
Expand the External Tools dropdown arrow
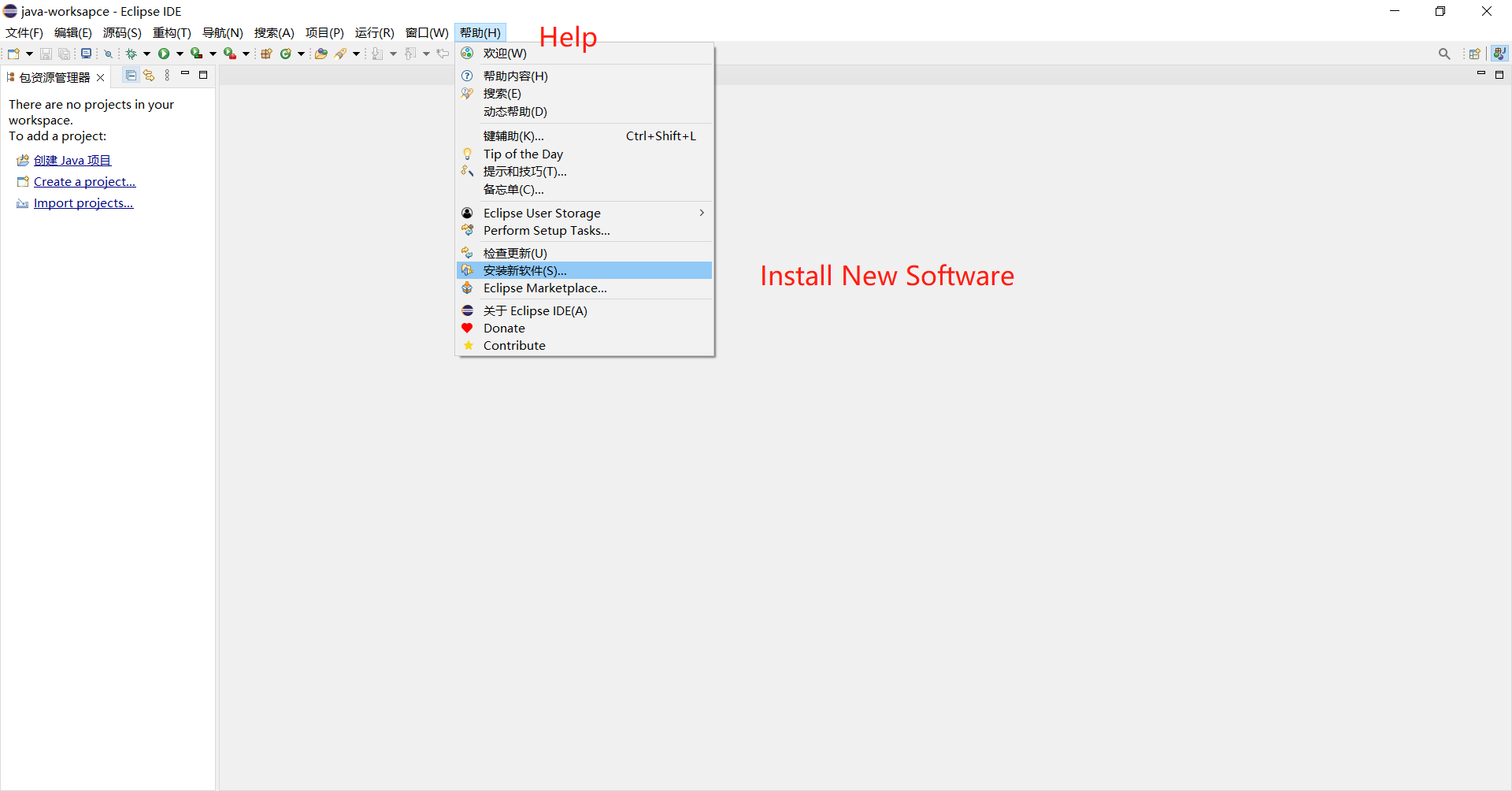[246, 54]
